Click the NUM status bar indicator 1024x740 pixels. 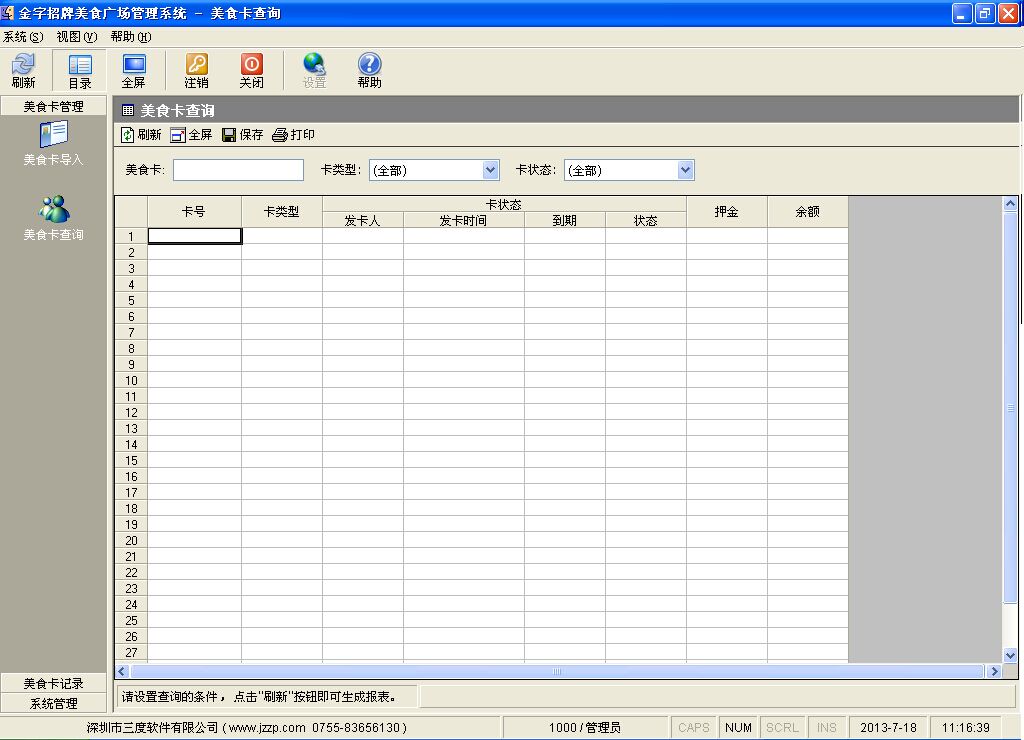pos(739,727)
